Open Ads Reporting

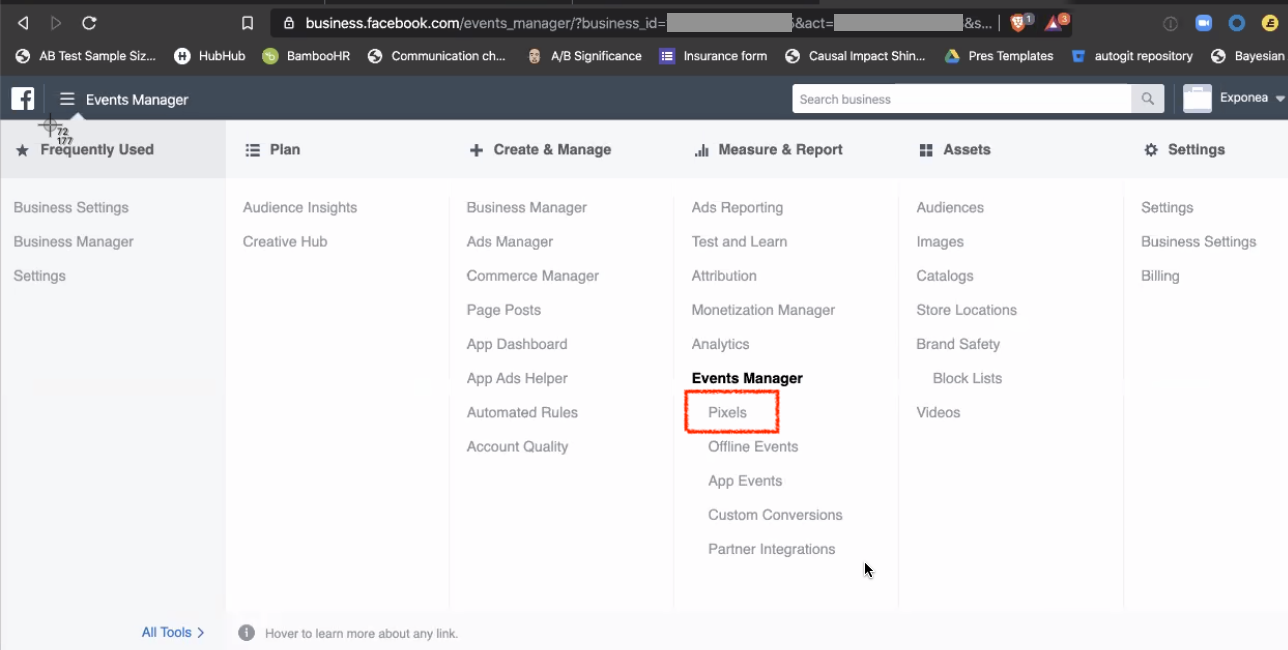click(737, 208)
